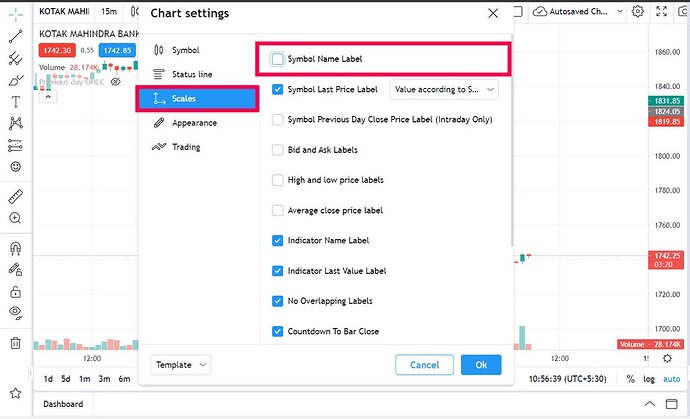690x419 pixels.
Task: Hide Previous day OHLC indicator with eye icon
Action: click(x=116, y=82)
